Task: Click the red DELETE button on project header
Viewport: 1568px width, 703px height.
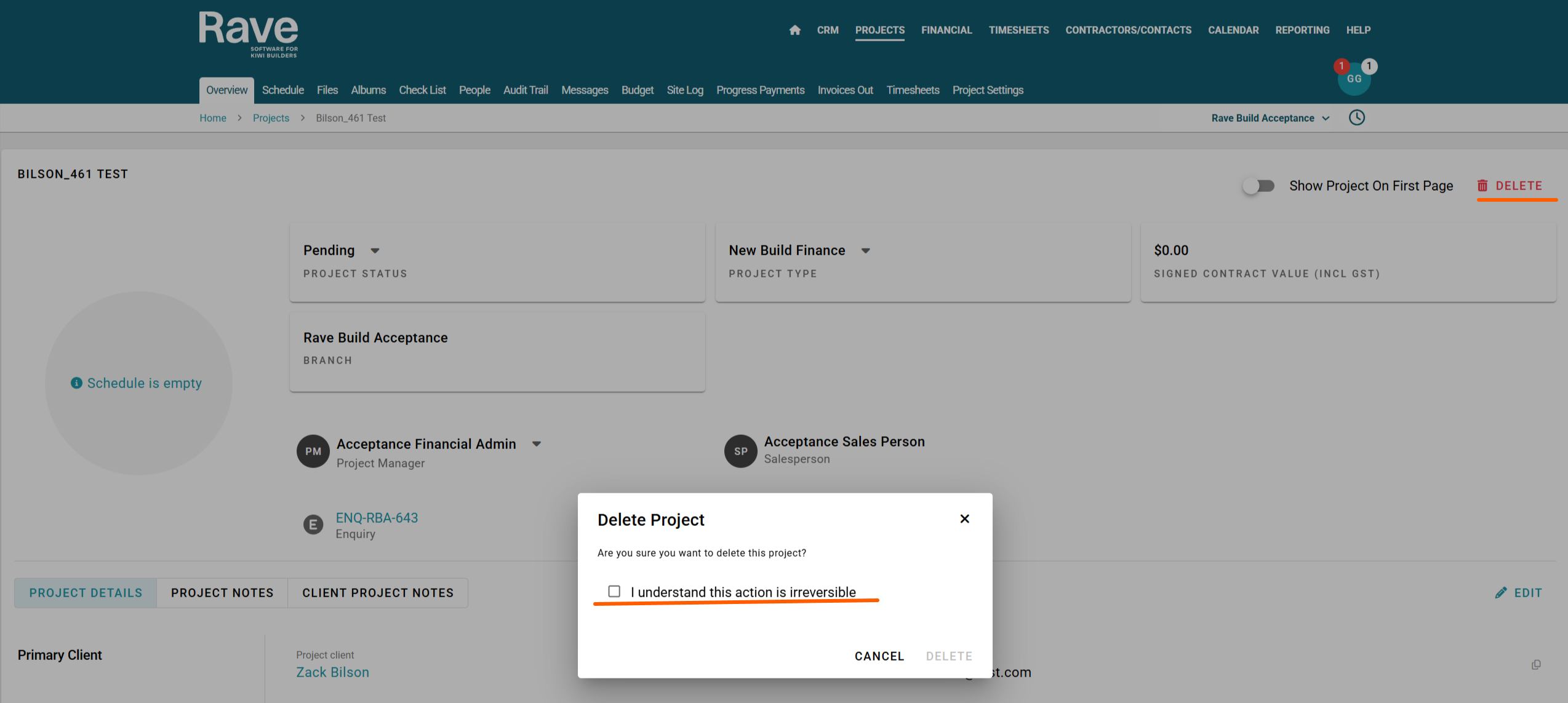Action: pyautogui.click(x=1511, y=186)
